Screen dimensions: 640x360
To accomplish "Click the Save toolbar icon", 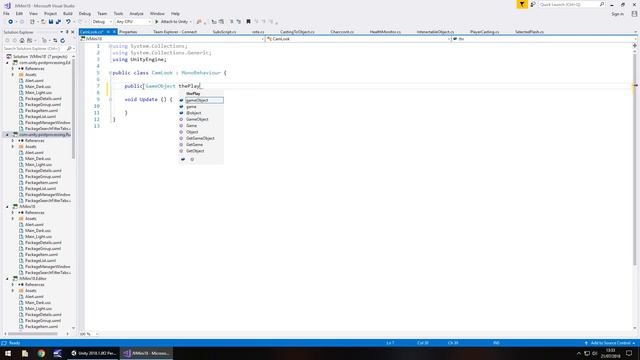I will tap(51, 22).
